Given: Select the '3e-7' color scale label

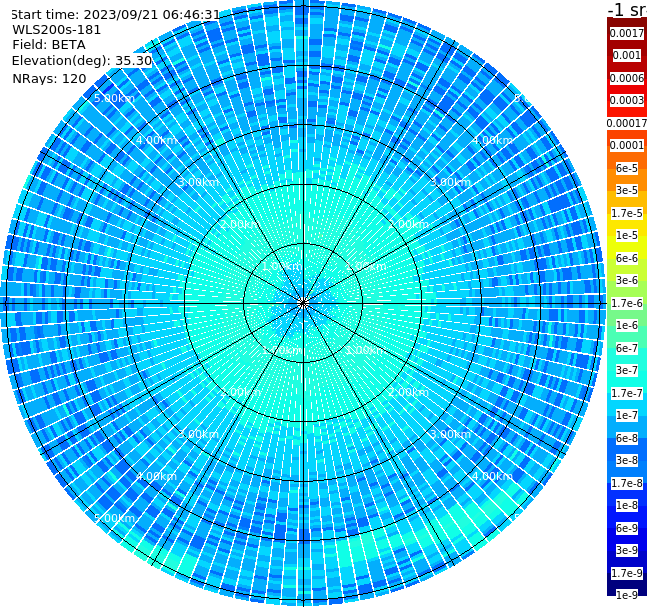Looking at the screenshot, I should tap(627, 371).
